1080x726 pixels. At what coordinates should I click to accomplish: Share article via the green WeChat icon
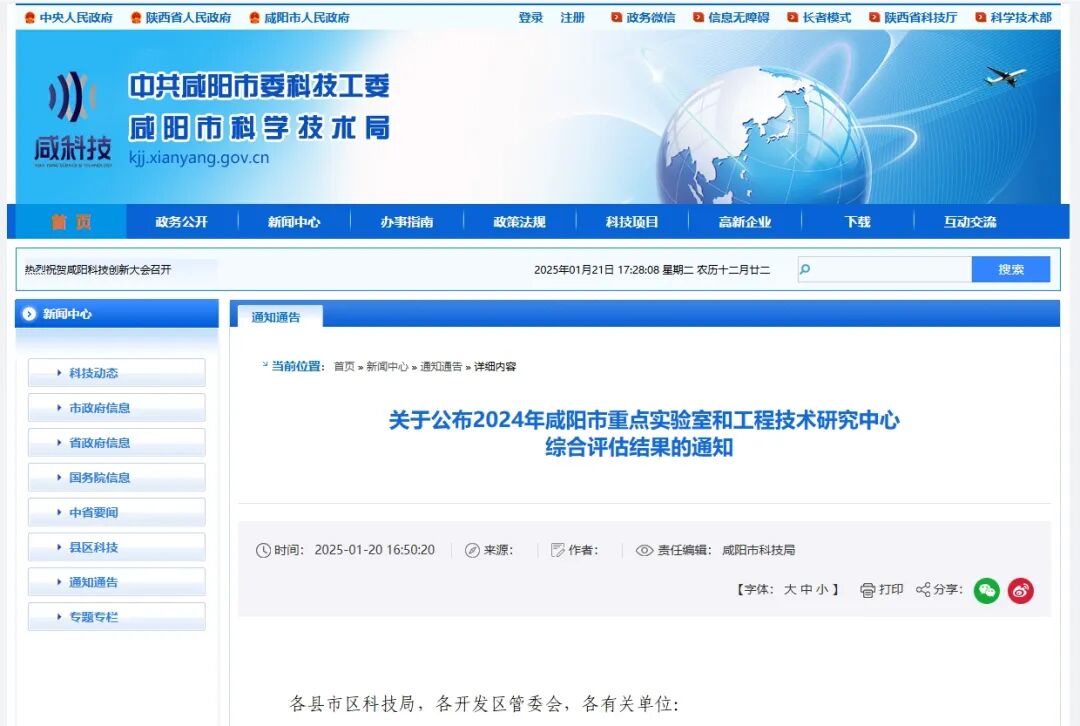[x=985, y=591]
